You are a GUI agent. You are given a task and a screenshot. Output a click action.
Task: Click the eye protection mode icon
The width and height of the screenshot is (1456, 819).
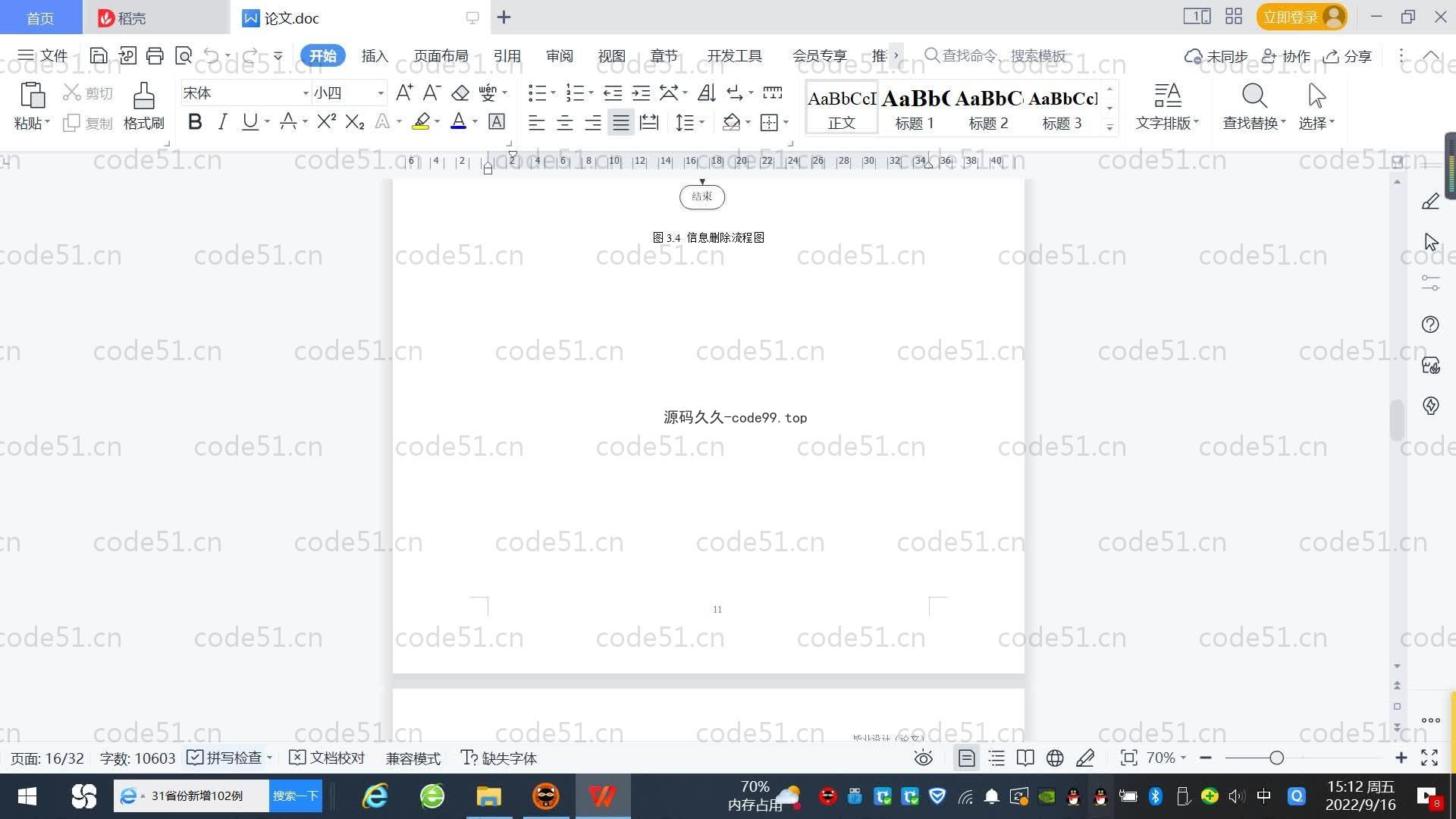[923, 758]
